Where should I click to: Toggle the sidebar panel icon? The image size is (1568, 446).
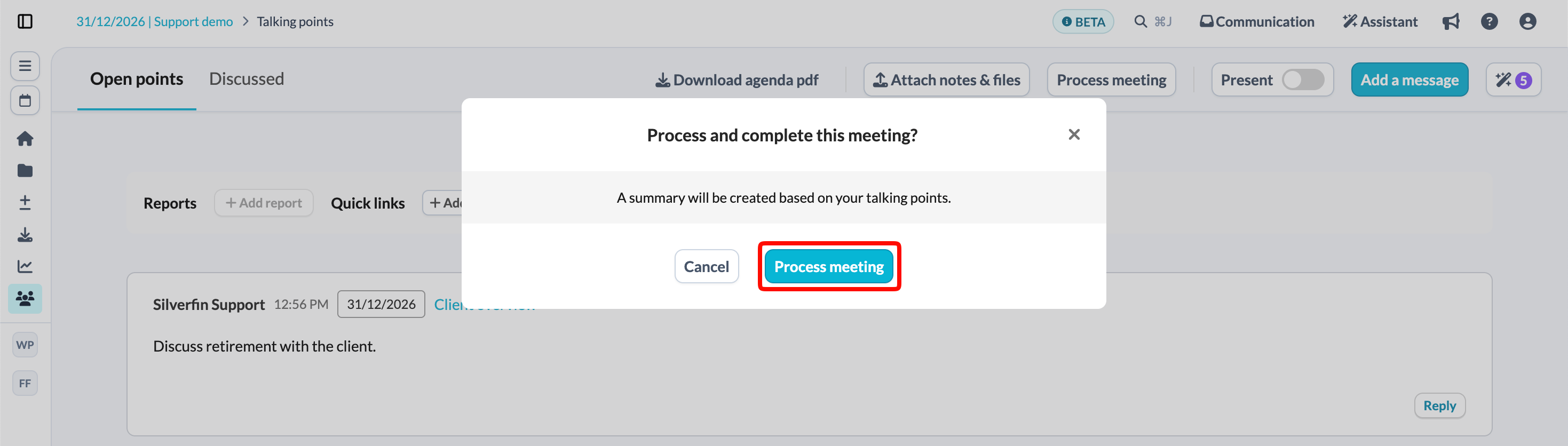point(25,22)
